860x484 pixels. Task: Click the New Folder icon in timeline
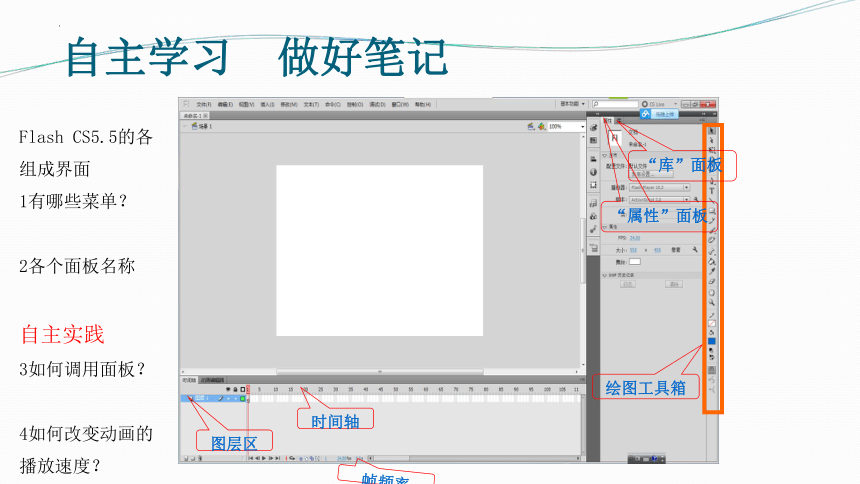coord(193,458)
